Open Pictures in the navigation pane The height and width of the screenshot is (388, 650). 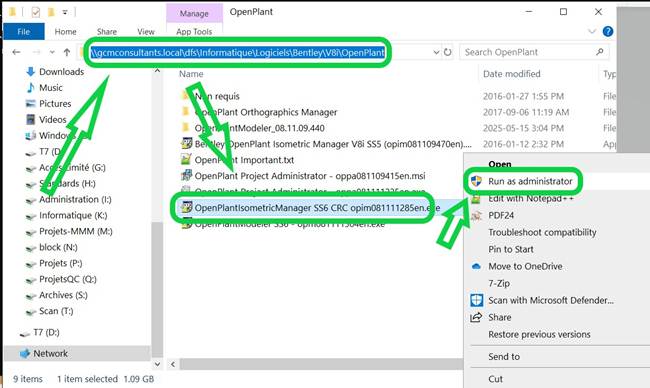[55, 104]
